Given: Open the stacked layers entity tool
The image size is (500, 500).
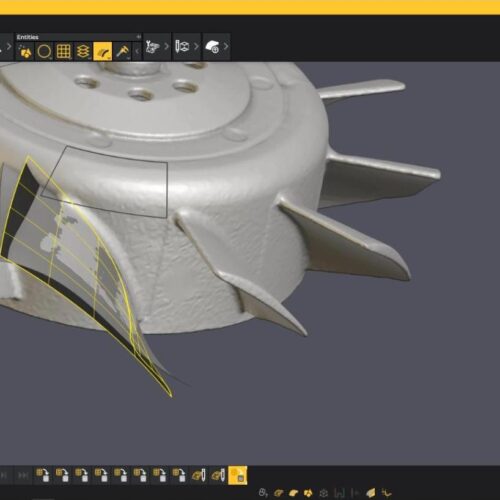Looking at the screenshot, I should pos(83,51).
